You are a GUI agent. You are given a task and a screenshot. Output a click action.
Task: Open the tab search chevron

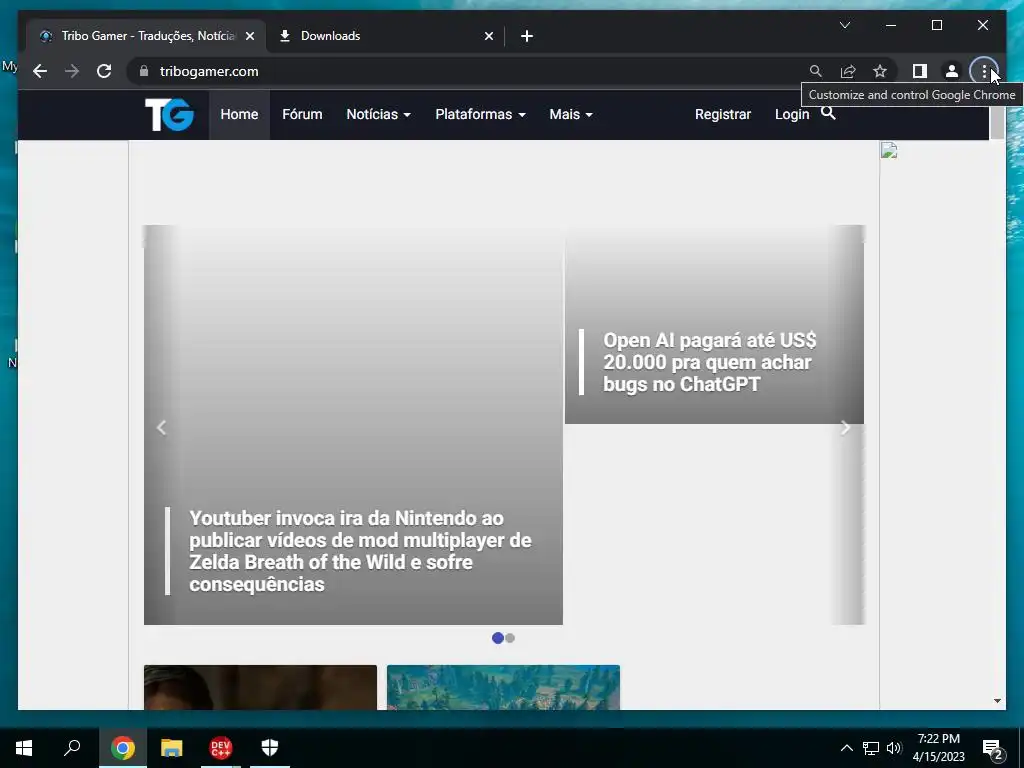click(x=844, y=25)
